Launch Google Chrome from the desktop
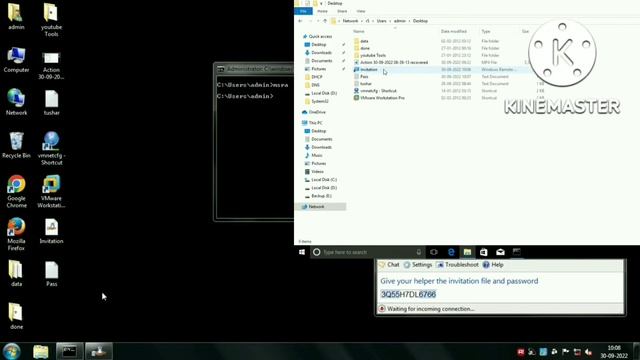The height and width of the screenshot is (360, 640). coord(16,192)
